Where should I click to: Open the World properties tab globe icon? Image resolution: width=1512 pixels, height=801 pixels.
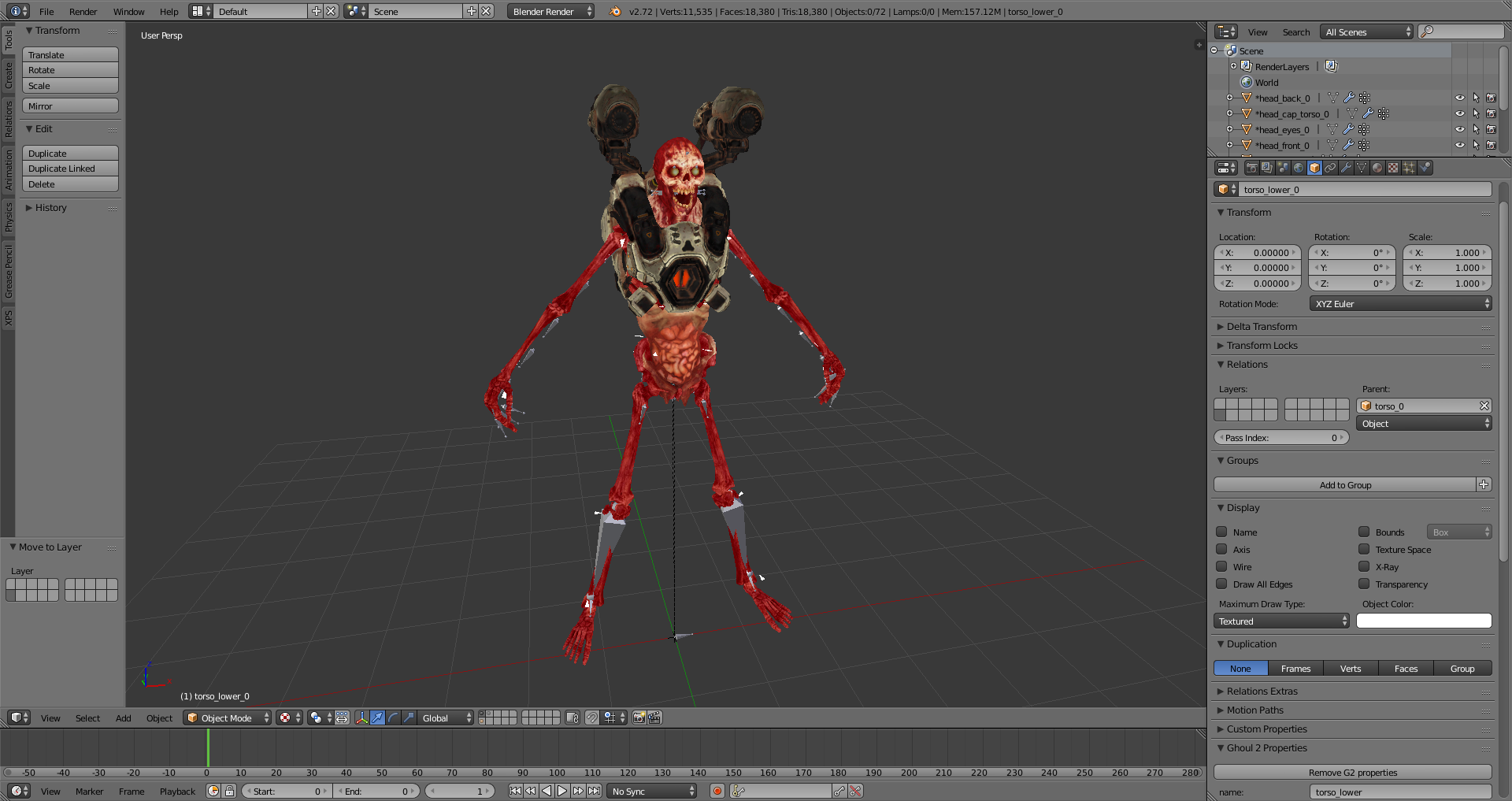(1299, 168)
